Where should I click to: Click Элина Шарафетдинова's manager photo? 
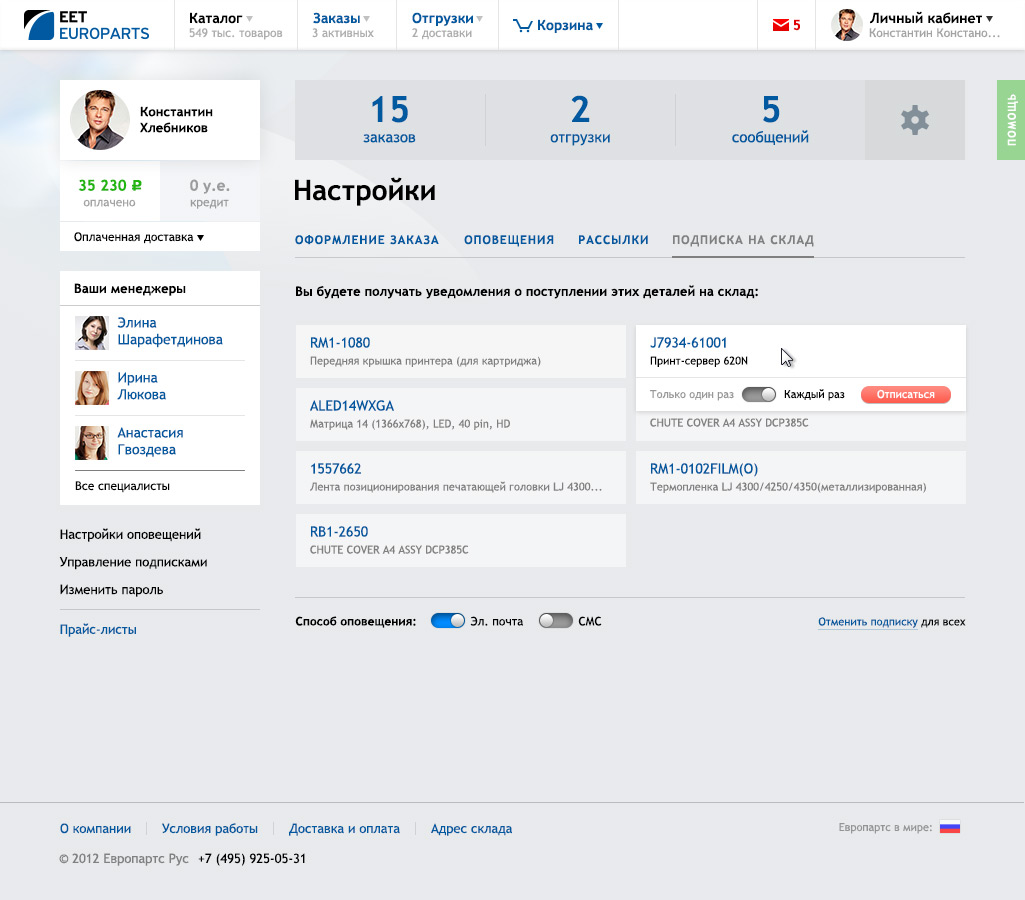click(92, 332)
